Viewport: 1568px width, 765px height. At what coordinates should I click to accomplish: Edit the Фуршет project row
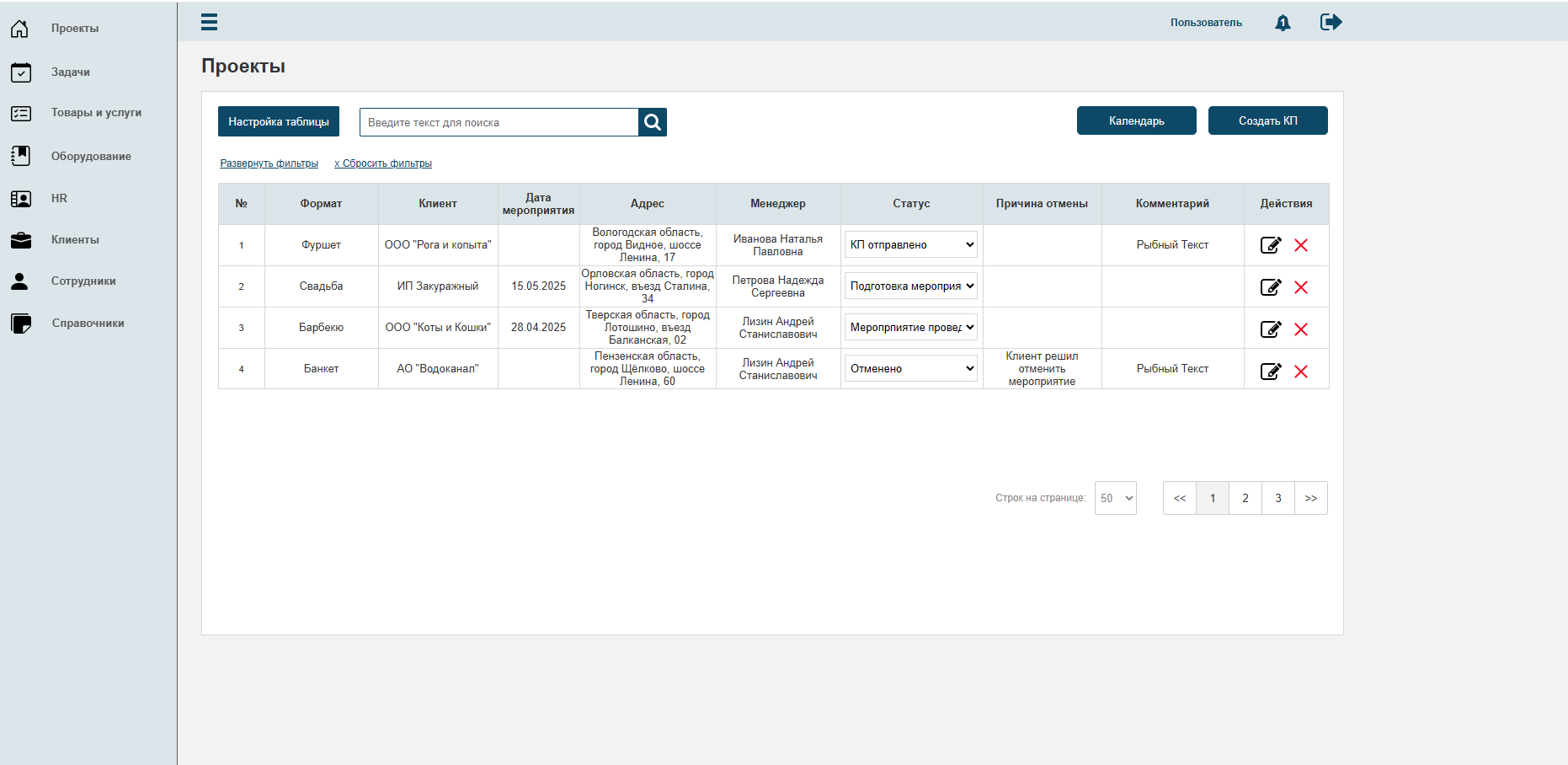pos(1271,245)
